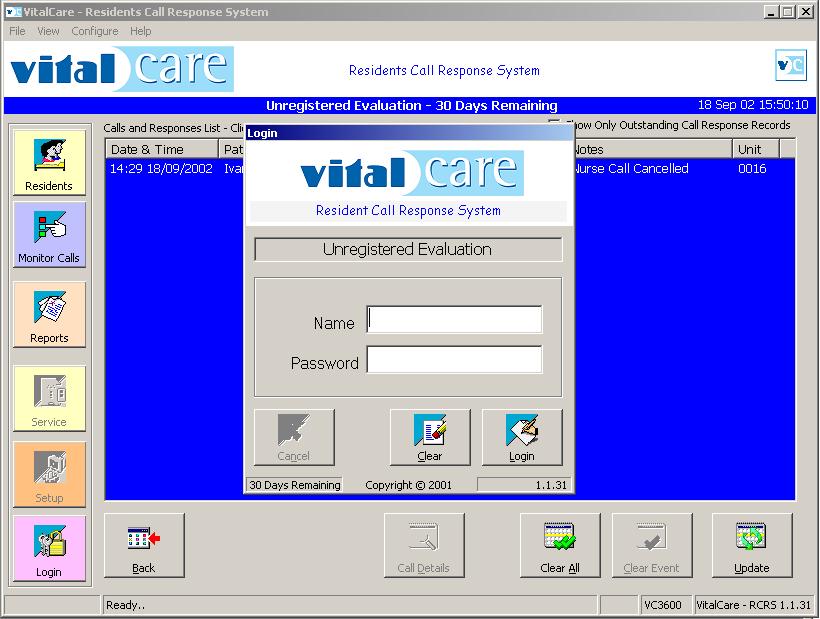Open the Residents sidebar icon
Viewport: 820px width, 619px height.
(48, 163)
